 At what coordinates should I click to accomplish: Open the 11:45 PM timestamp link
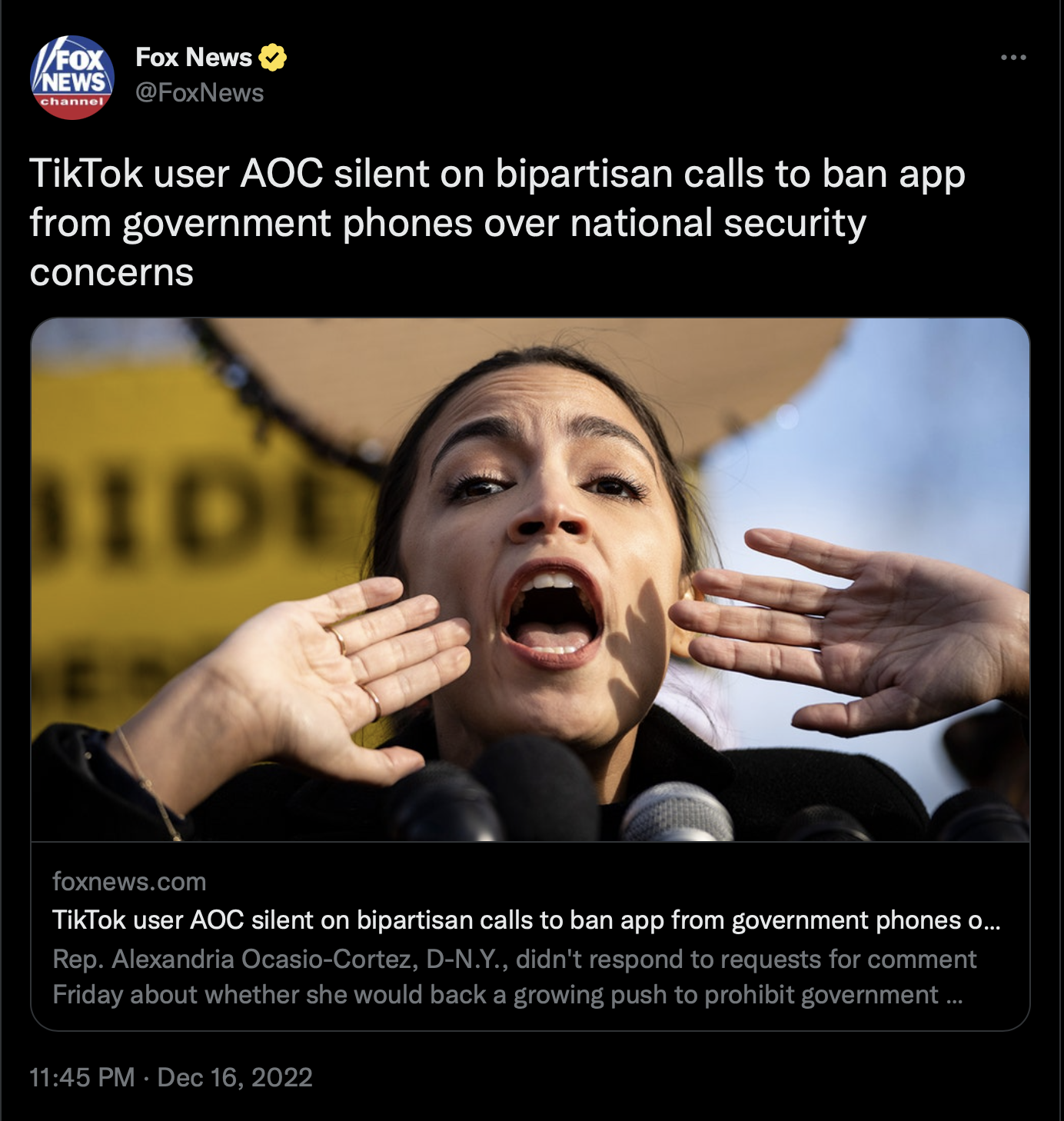pos(82,1077)
